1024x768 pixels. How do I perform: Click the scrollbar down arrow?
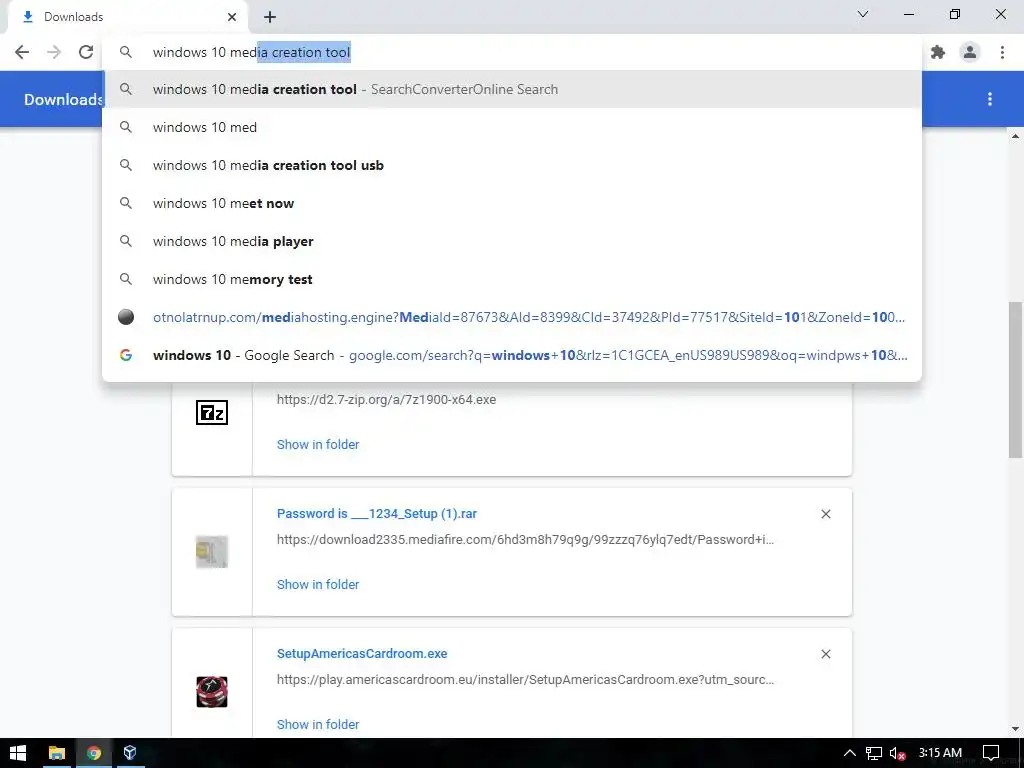(1016, 729)
